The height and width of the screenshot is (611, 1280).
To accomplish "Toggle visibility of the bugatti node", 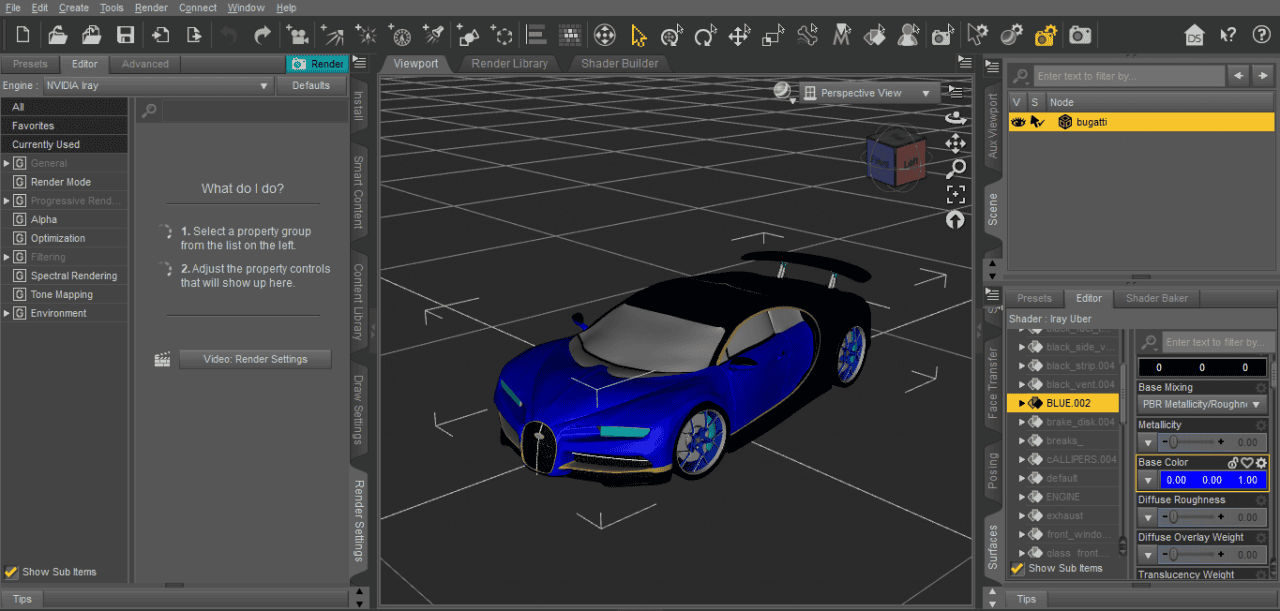I will point(1018,121).
